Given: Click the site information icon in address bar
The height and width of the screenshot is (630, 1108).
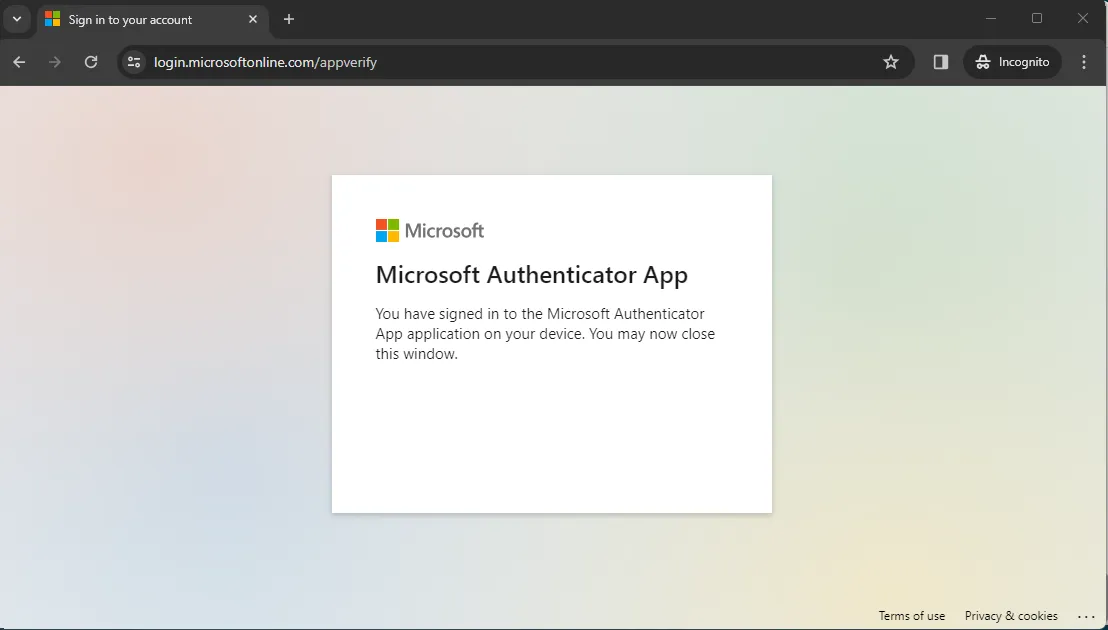Looking at the screenshot, I should click(133, 62).
